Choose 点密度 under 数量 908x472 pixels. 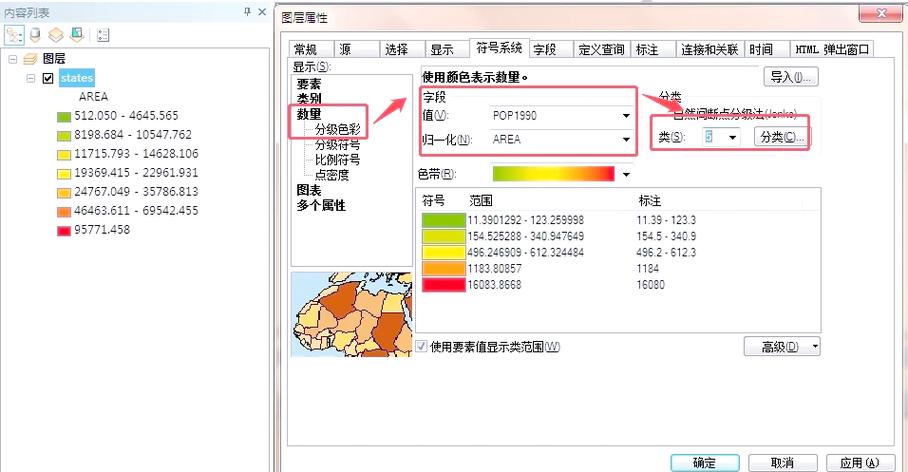(x=332, y=174)
